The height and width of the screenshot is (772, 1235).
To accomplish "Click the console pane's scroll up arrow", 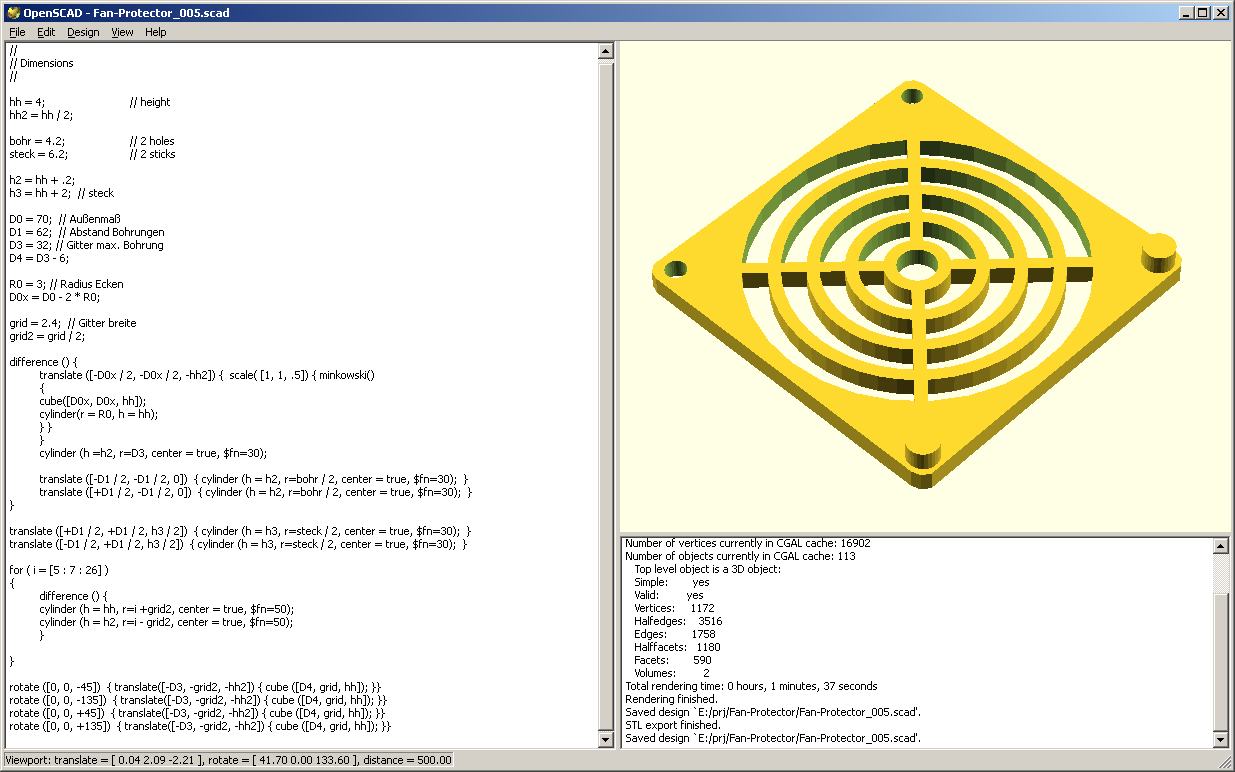I will click(x=1220, y=546).
